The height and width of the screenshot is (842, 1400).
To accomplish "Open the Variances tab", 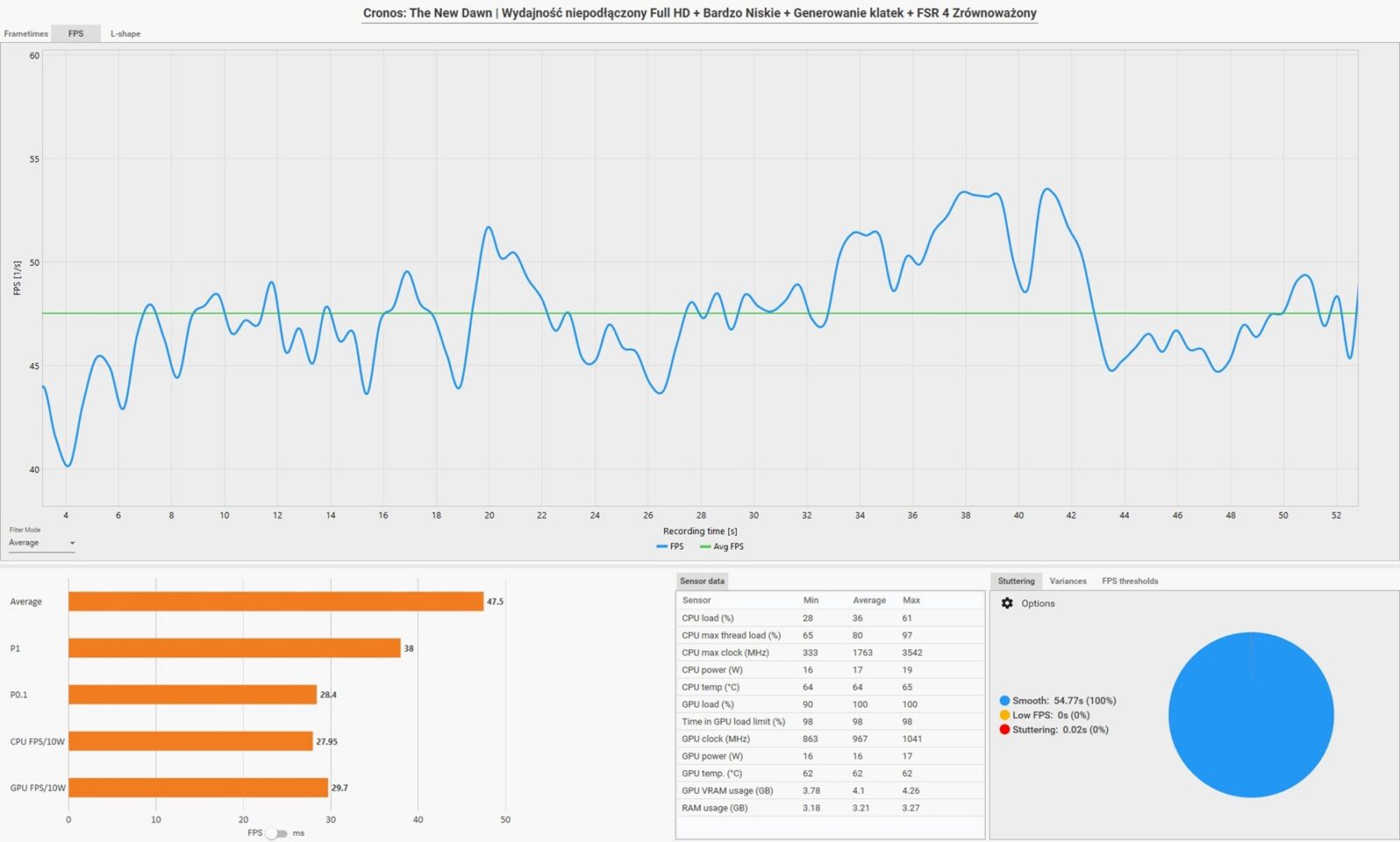I will [1067, 581].
